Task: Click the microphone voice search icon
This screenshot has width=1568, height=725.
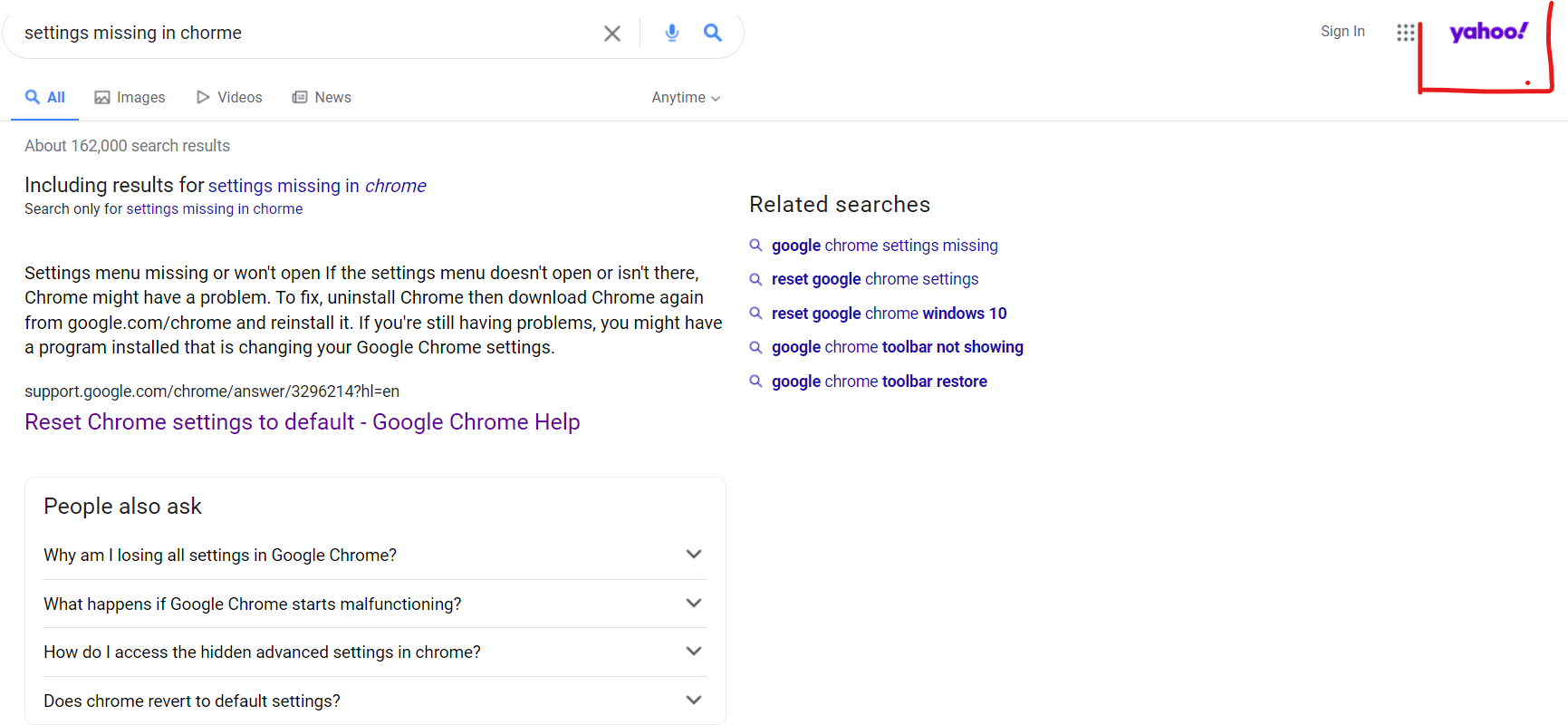Action: (x=671, y=34)
